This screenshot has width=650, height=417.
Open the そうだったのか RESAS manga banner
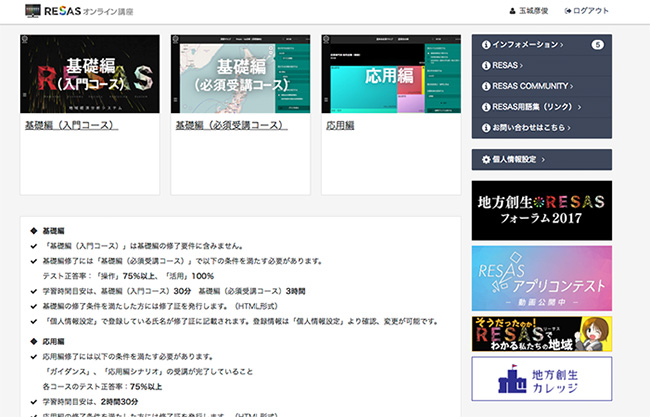coord(542,334)
